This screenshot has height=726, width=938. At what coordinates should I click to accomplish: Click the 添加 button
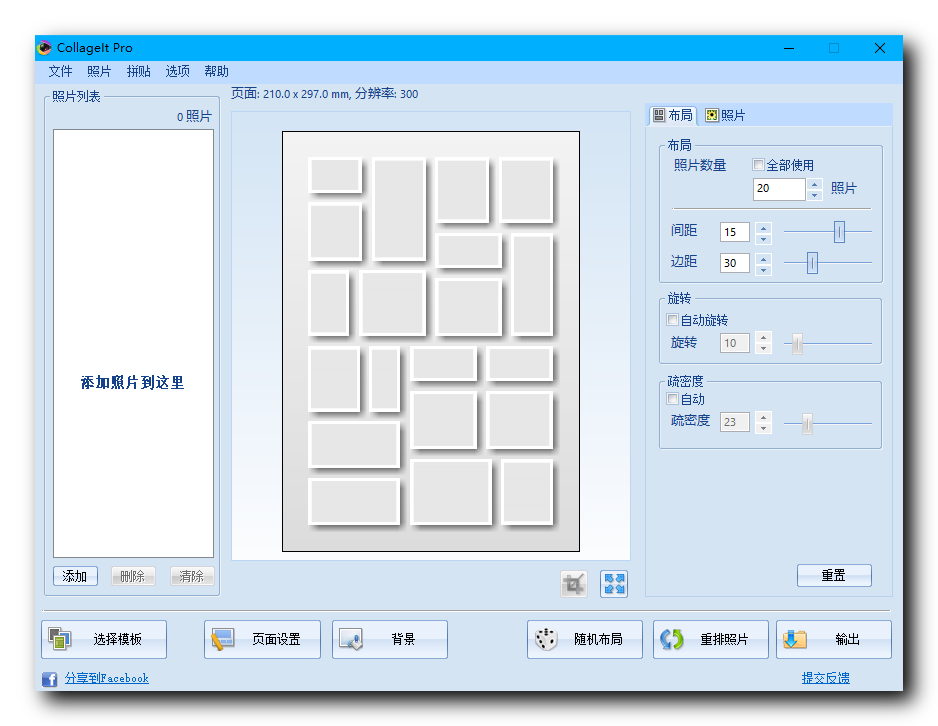point(75,576)
